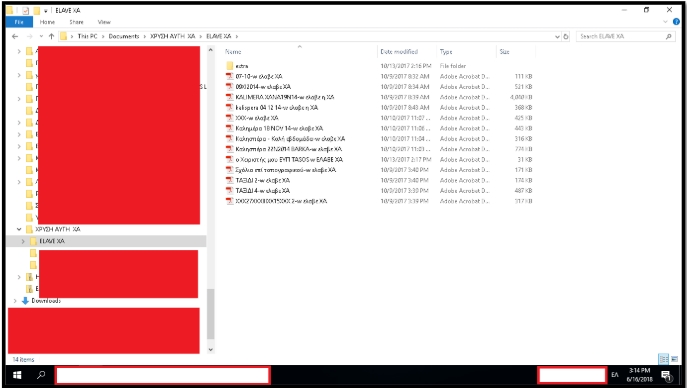
Task: Click the Properties icon in the quick access toolbar
Action: coord(25,11)
